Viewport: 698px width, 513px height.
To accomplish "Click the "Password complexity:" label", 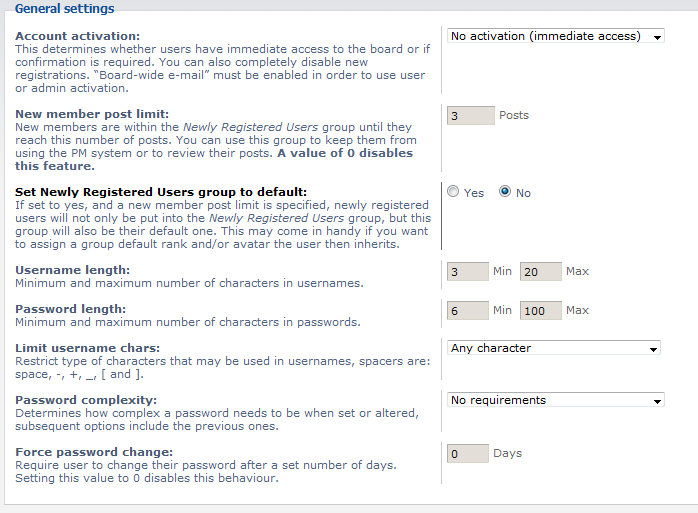I will [80, 400].
